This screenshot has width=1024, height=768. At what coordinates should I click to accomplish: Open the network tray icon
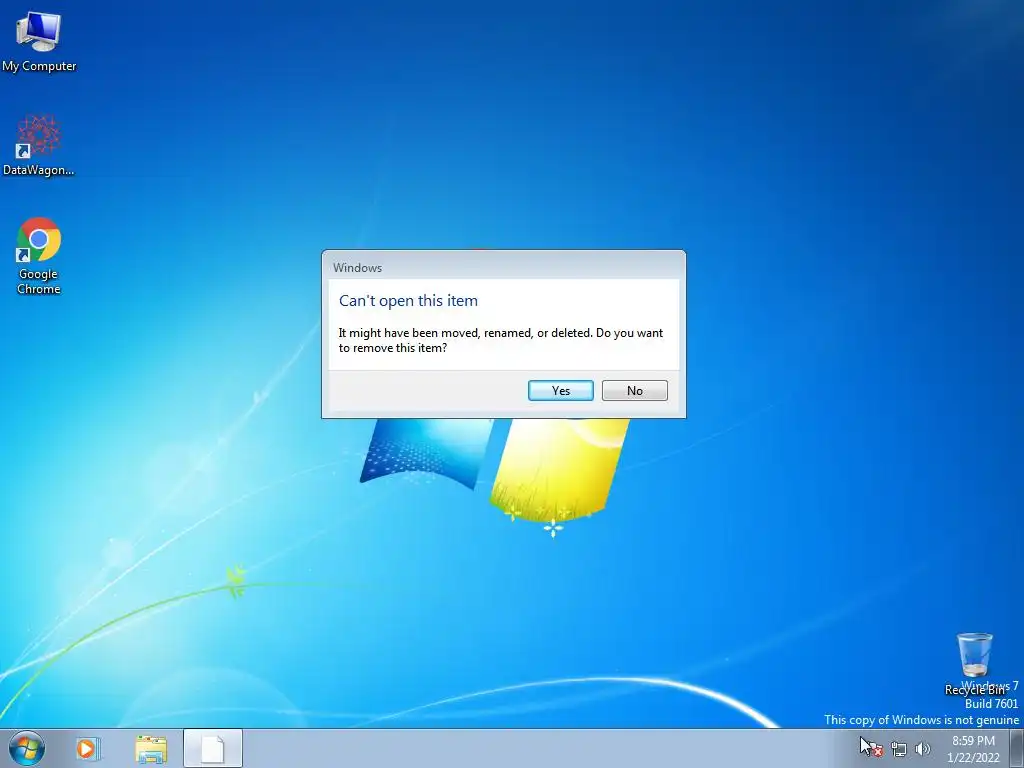pyautogui.click(x=899, y=749)
